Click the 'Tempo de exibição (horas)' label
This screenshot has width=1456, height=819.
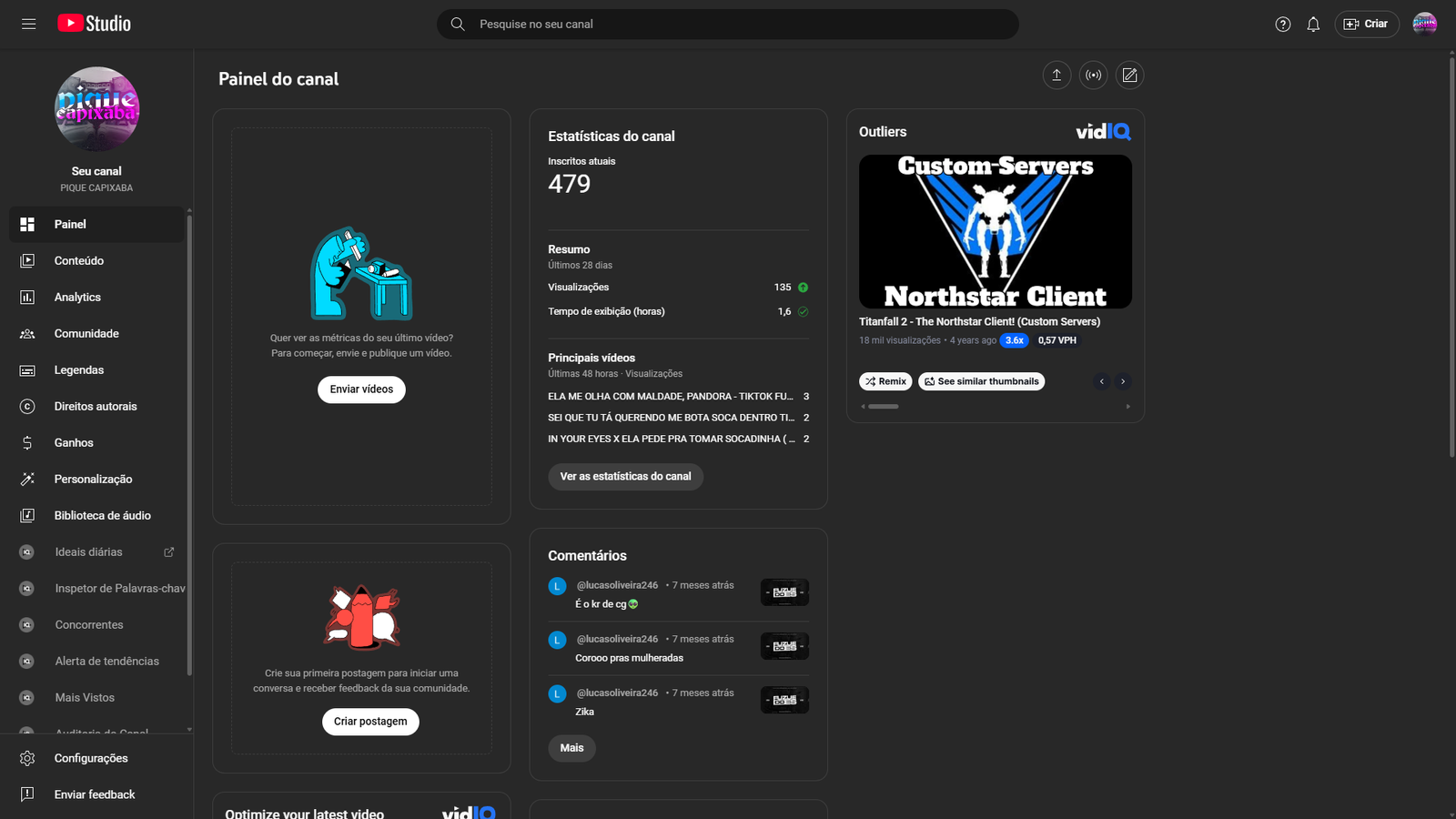606,312
